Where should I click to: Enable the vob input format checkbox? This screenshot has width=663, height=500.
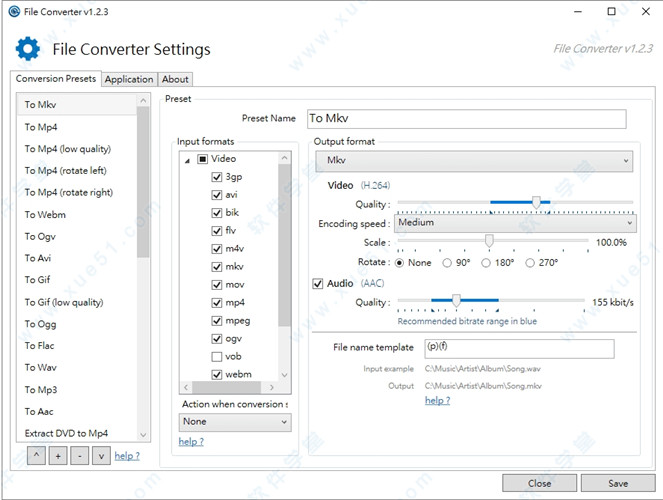click(217, 357)
